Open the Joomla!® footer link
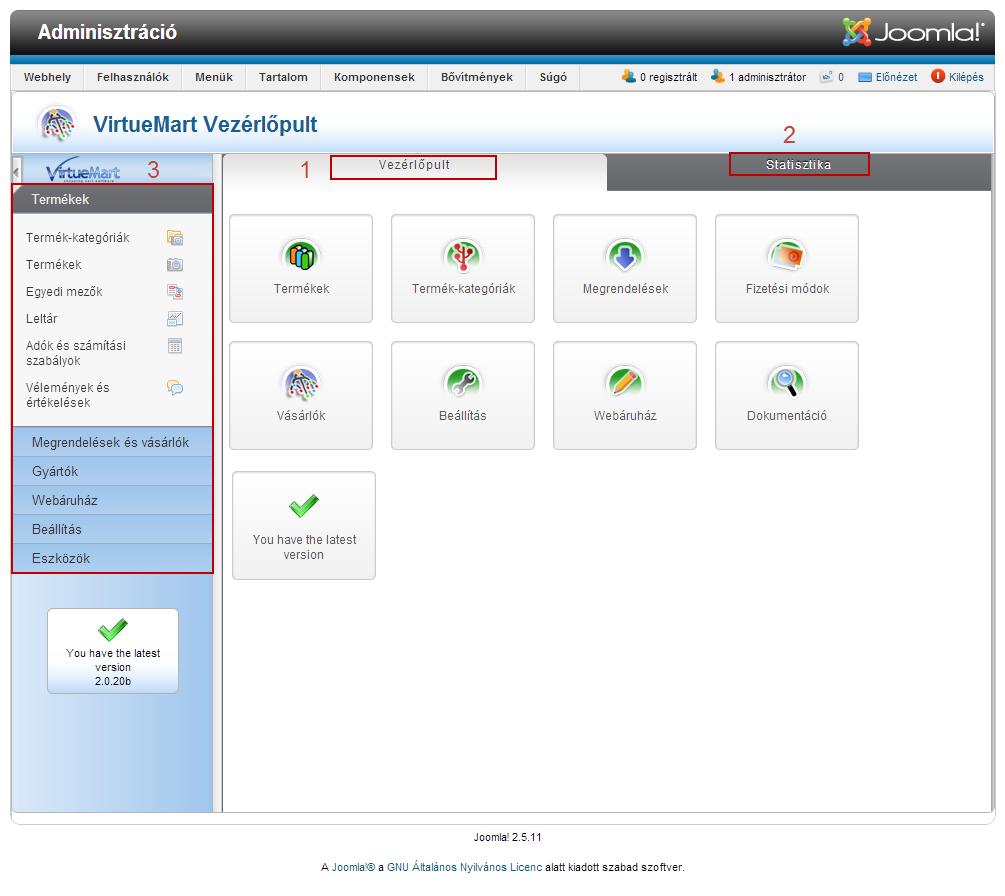Image resolution: width=1005 pixels, height=896 pixels. 353,867
